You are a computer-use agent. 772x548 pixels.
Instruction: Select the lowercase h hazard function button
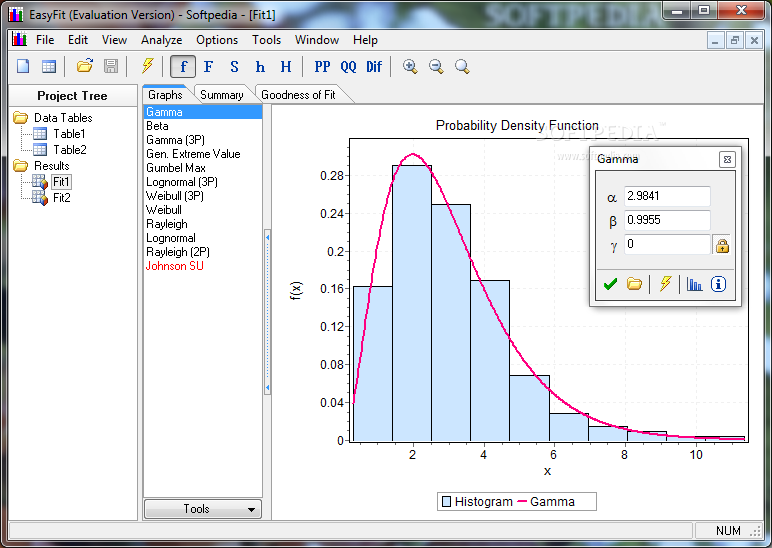click(260, 66)
